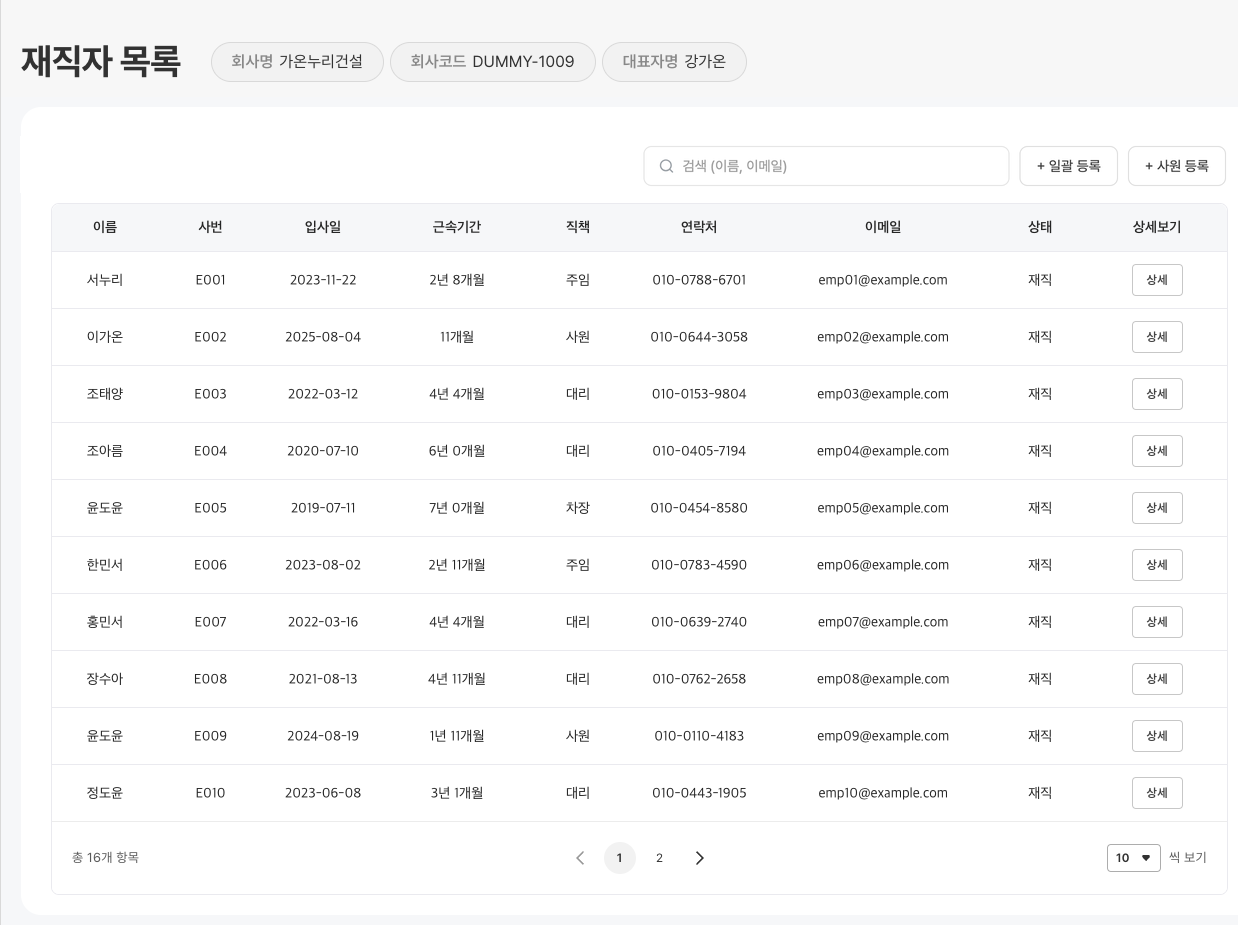Select page 1 in pagination
This screenshot has width=1238, height=925.
point(620,858)
